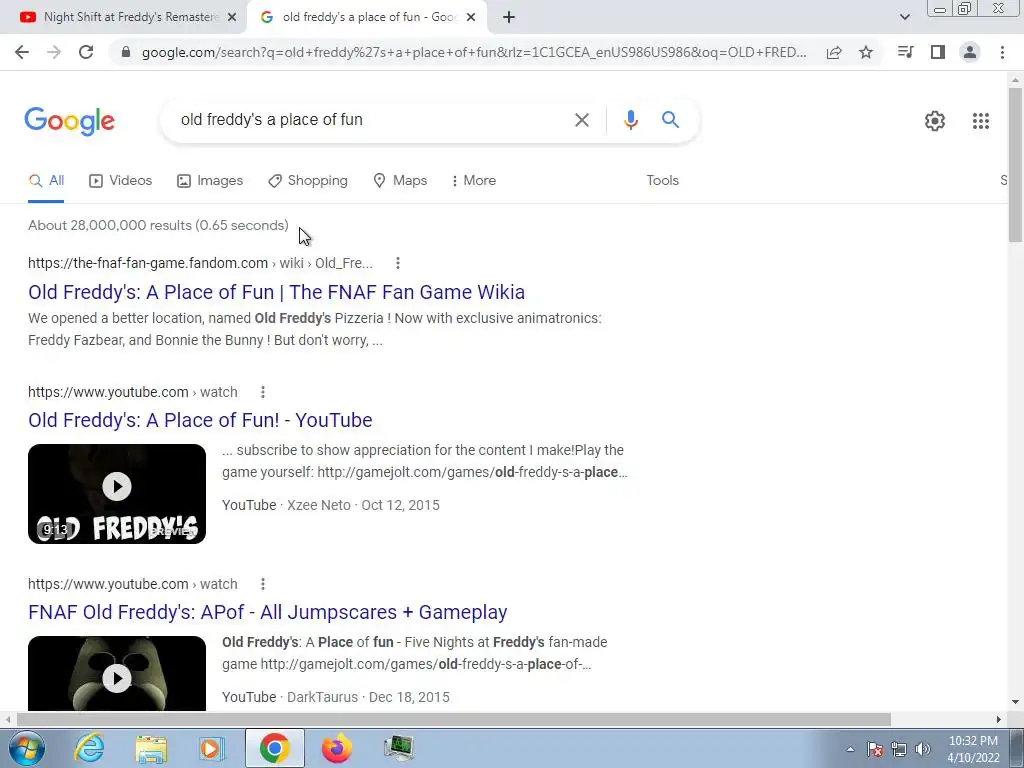Share this page via share icon

click(x=834, y=52)
